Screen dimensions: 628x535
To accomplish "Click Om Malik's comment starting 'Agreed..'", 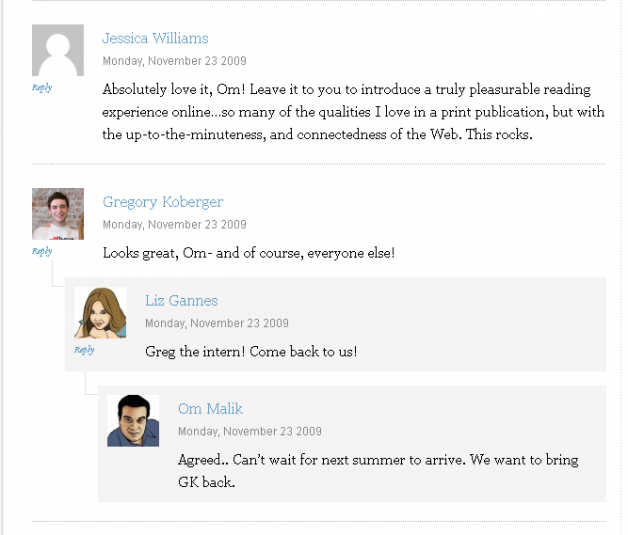I will (378, 471).
